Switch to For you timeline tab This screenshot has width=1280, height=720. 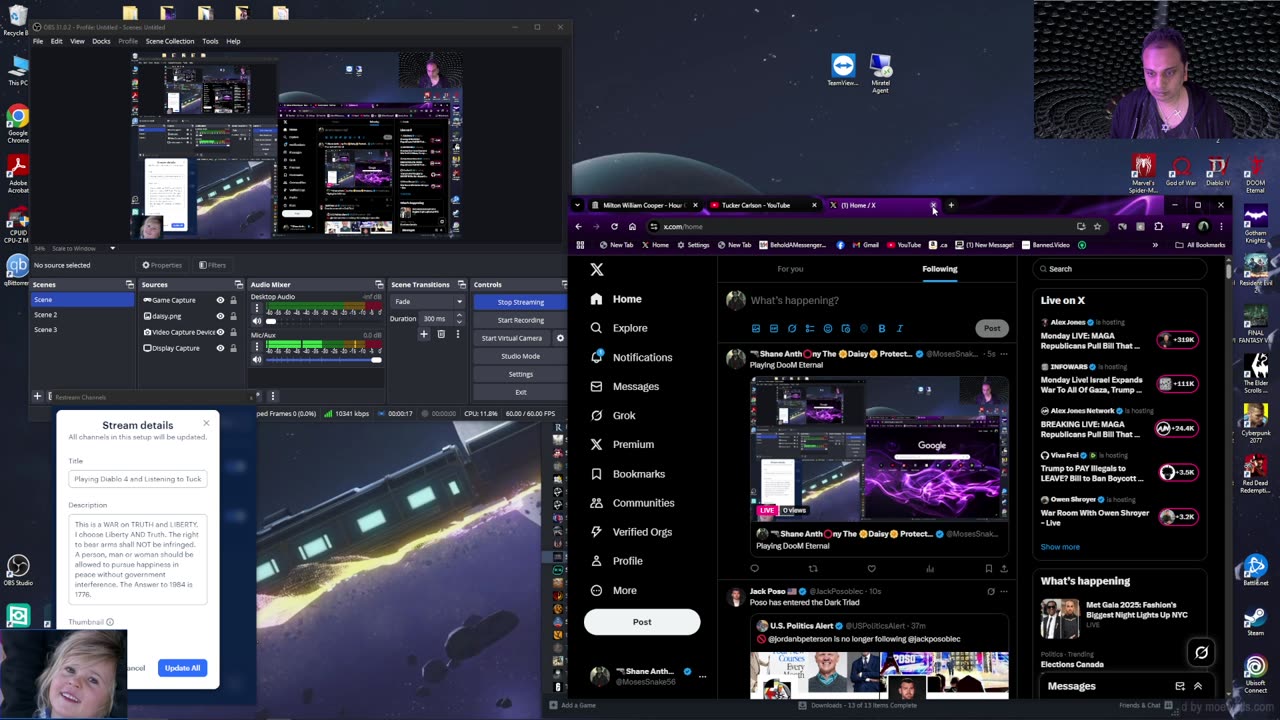(x=790, y=268)
